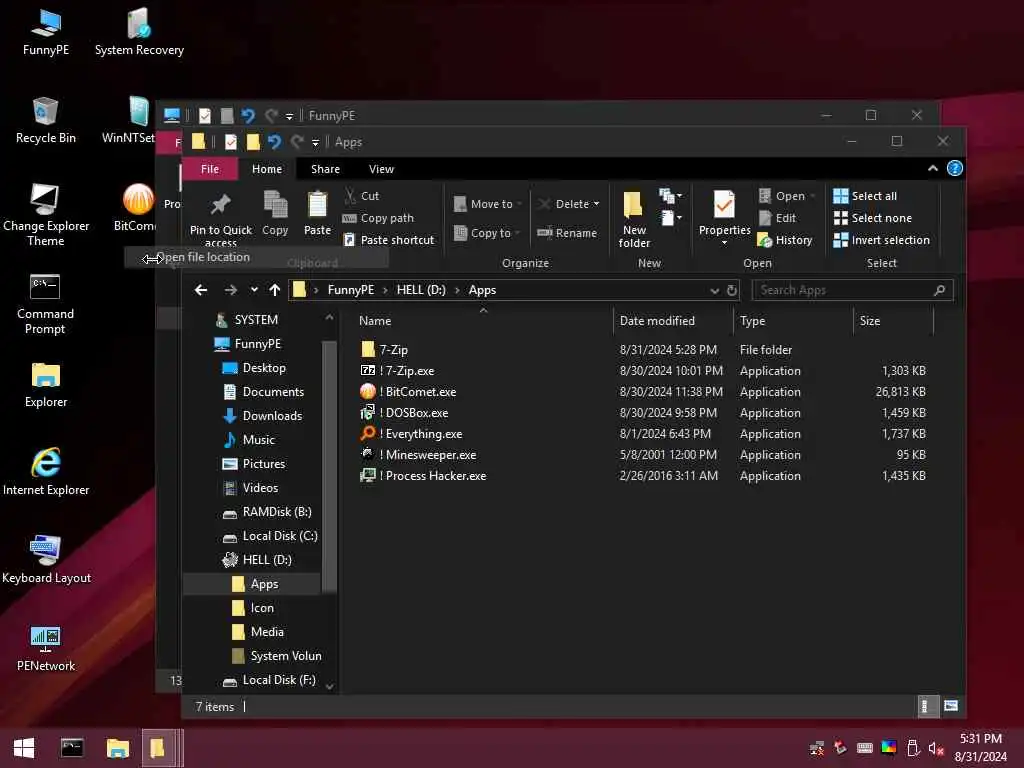This screenshot has height=768, width=1024.
Task: Collapse the ribbon with the chevron
Action: 933,168
